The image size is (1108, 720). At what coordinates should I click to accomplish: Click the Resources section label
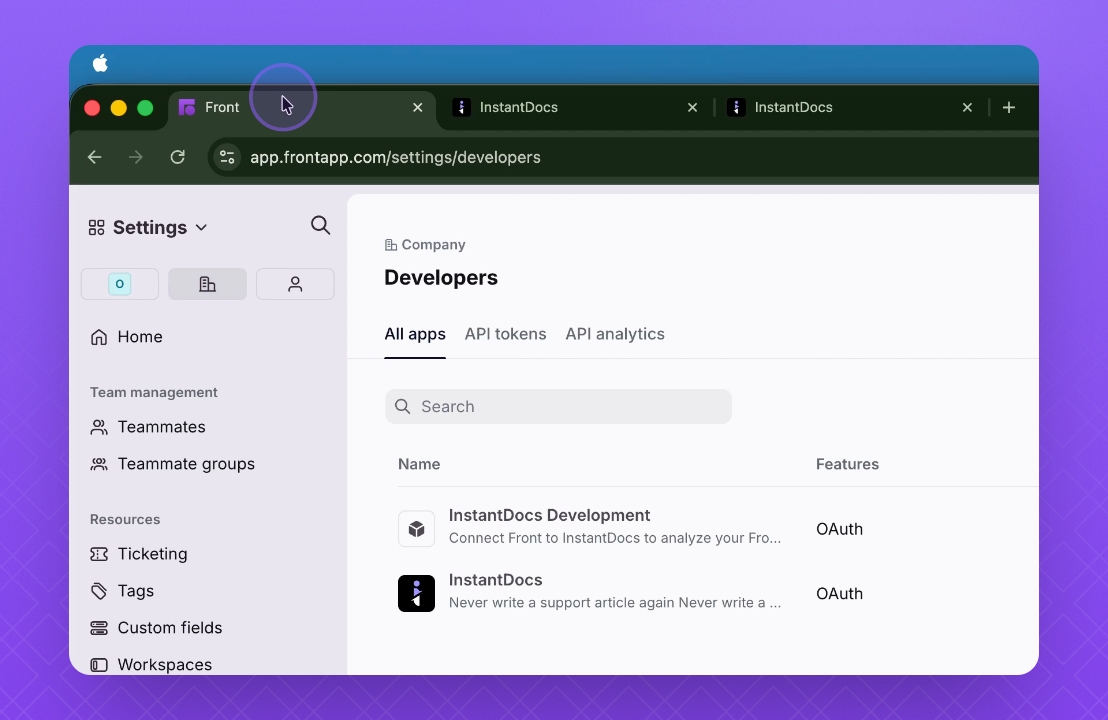click(125, 519)
